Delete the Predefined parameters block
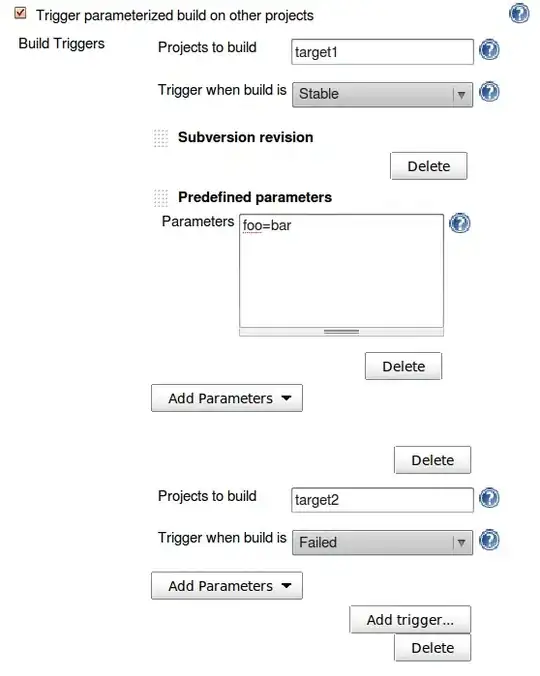Viewport: 540px width, 676px height. [403, 366]
